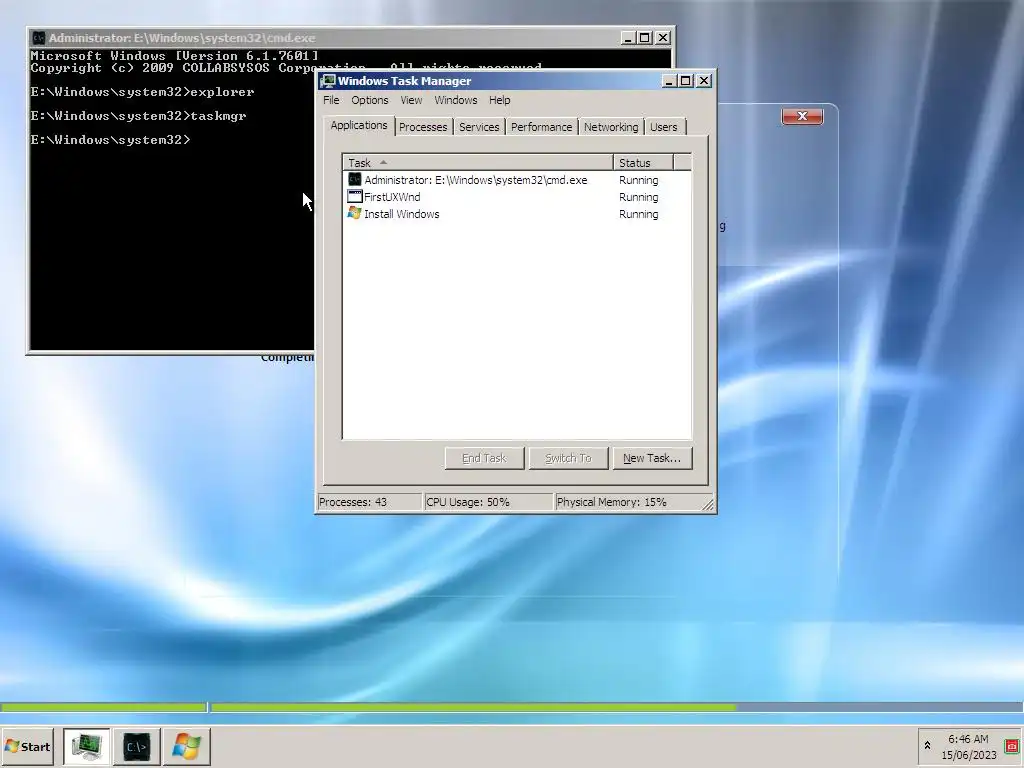Maximize the cmd.exe window
The width and height of the screenshot is (1024, 768).
coord(645,38)
